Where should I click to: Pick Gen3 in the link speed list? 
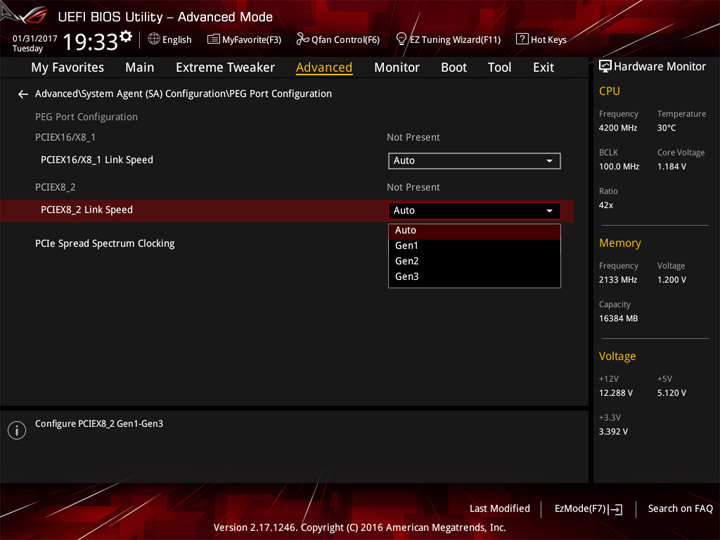[x=407, y=277]
